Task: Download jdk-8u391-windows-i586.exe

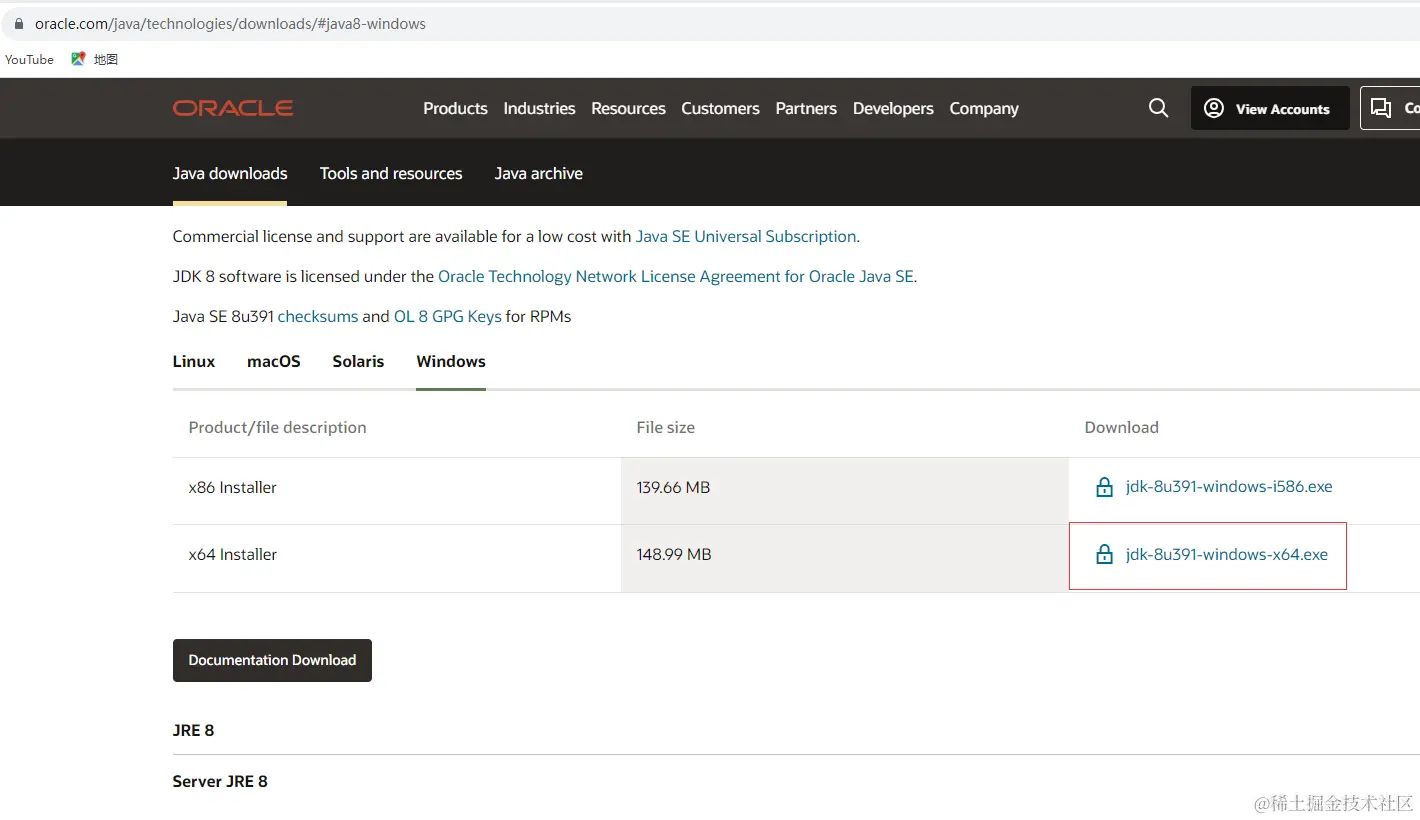Action: tap(1229, 487)
